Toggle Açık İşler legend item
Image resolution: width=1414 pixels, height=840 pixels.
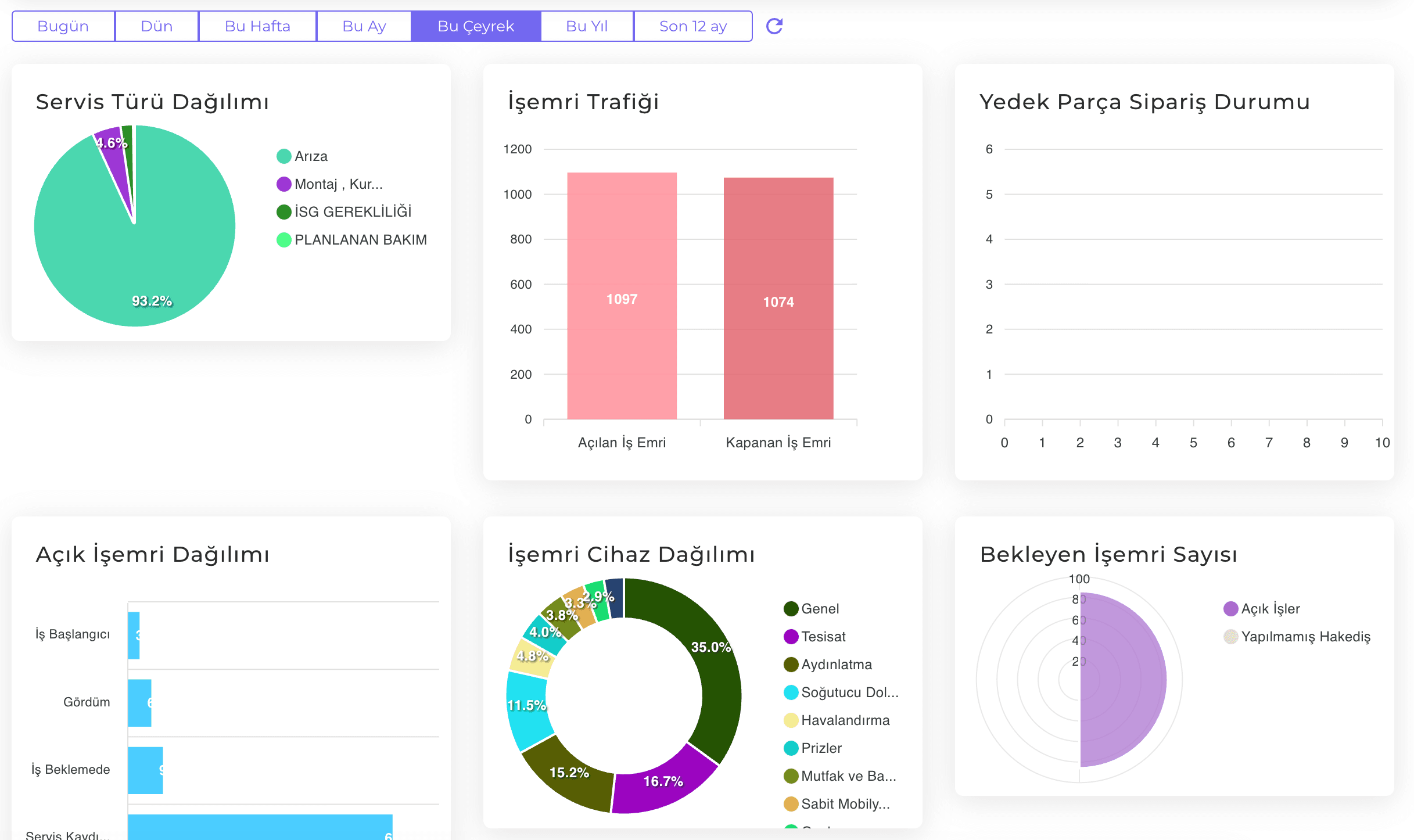(x=1262, y=609)
